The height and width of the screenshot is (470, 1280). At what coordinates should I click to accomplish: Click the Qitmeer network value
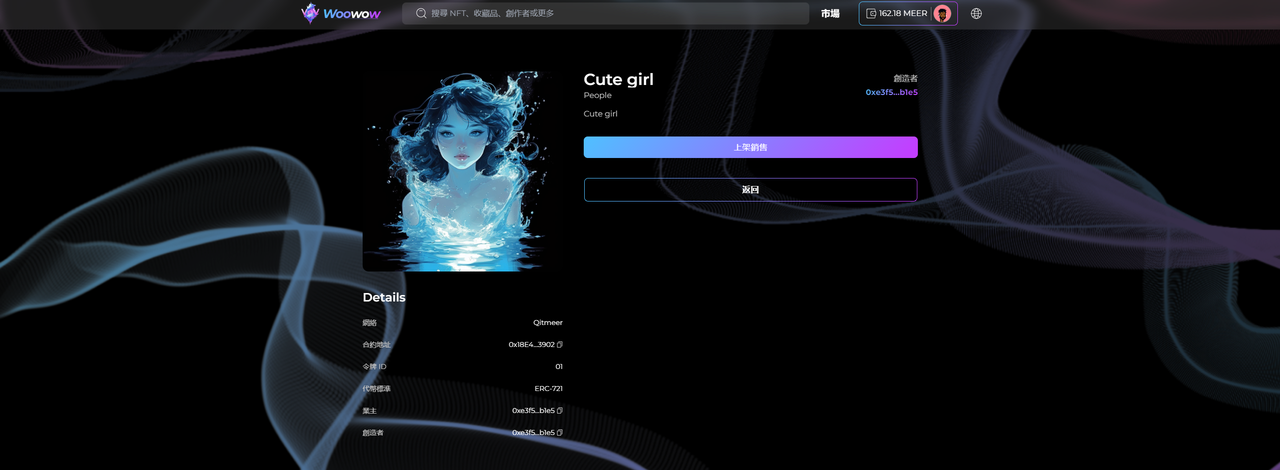(x=547, y=323)
